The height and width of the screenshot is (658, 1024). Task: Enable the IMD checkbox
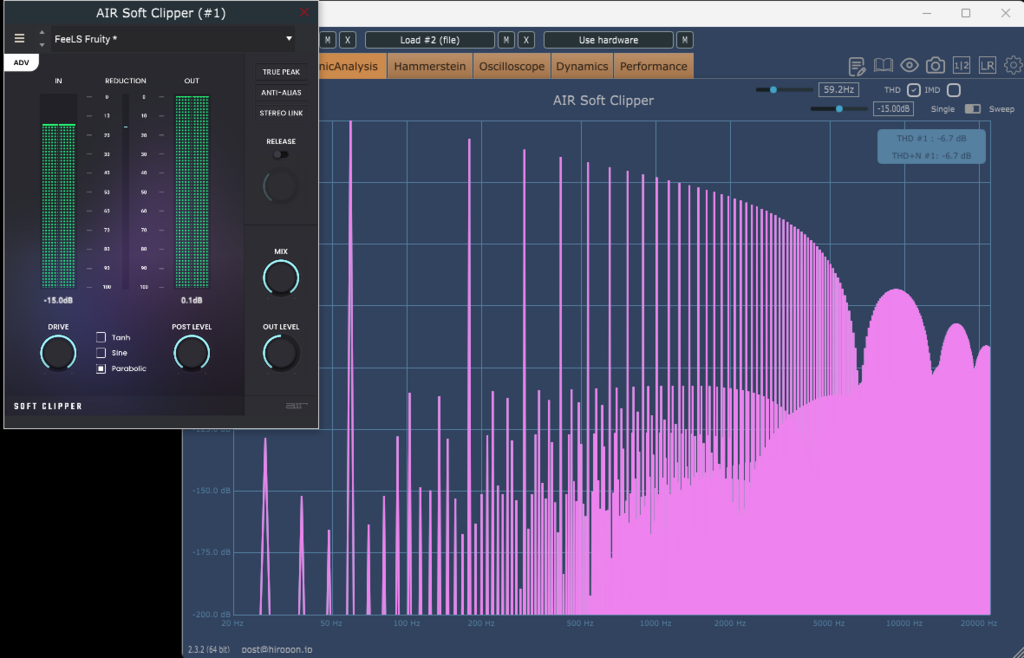coord(953,90)
